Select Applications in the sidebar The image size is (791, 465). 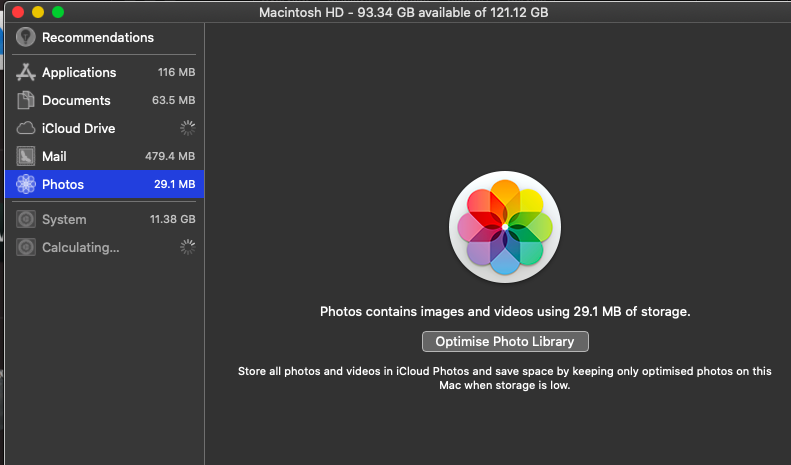[x=104, y=72]
